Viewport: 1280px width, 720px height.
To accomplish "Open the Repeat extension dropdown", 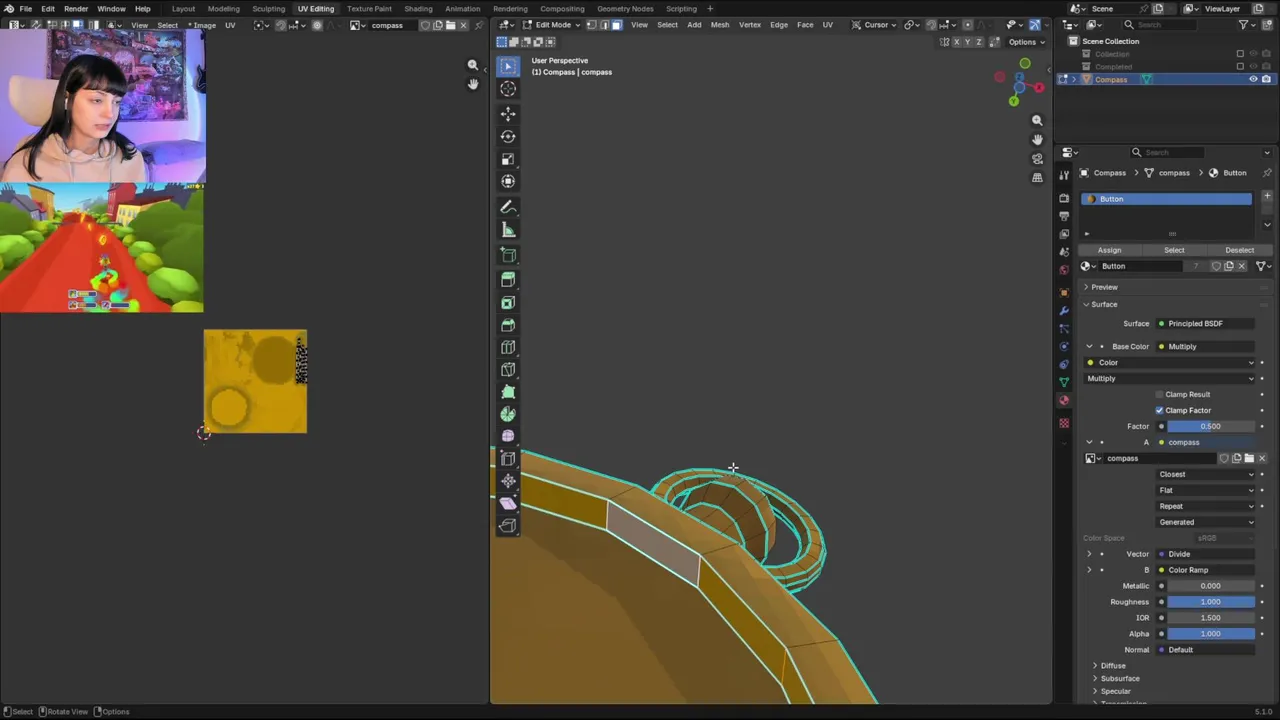I will tap(1205, 506).
